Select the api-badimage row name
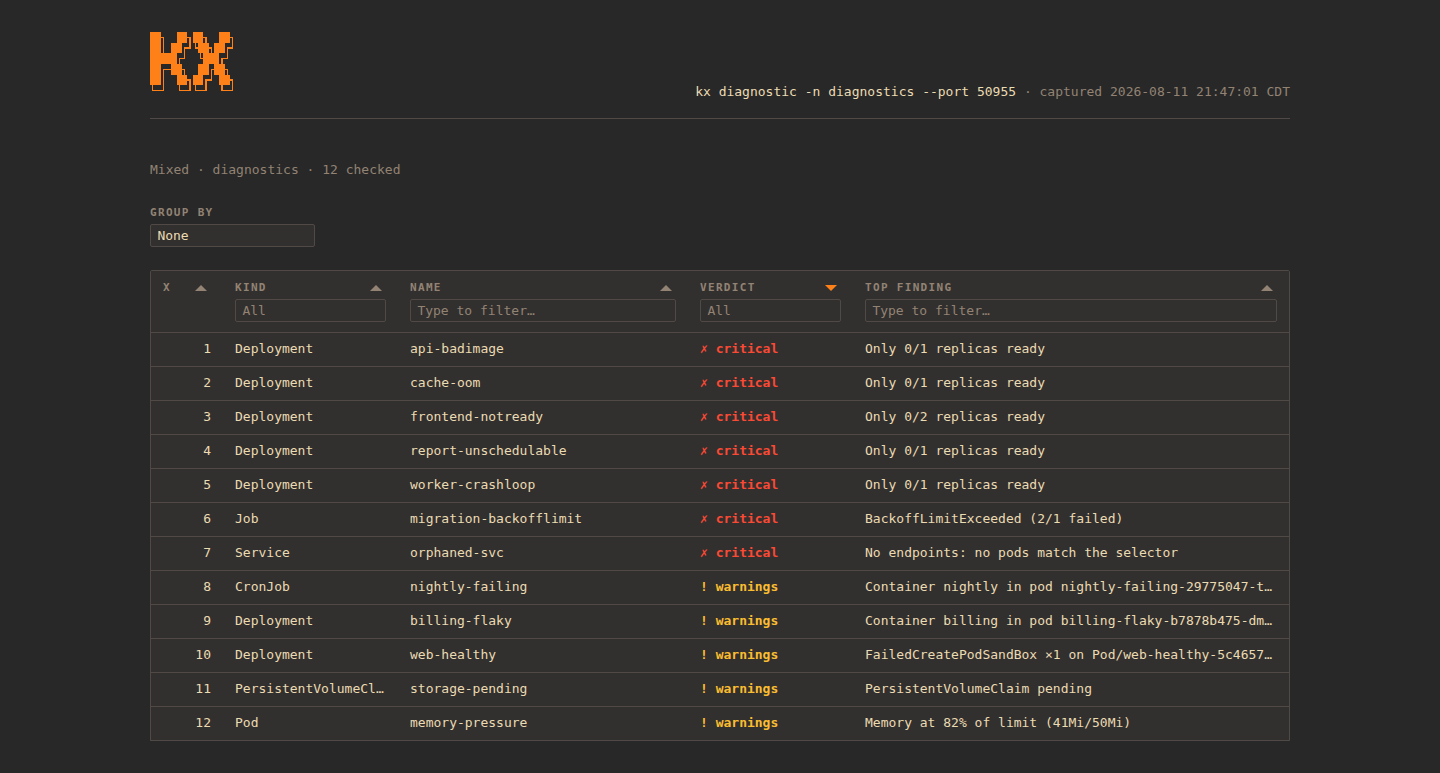Screen dimensions: 1440x773 click(x=457, y=349)
